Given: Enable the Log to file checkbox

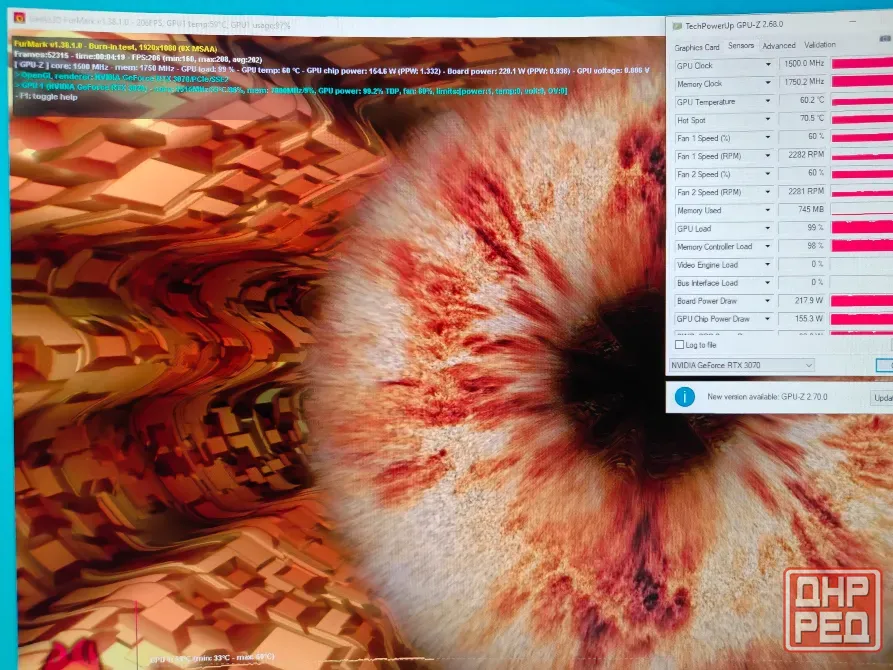Looking at the screenshot, I should (x=679, y=345).
